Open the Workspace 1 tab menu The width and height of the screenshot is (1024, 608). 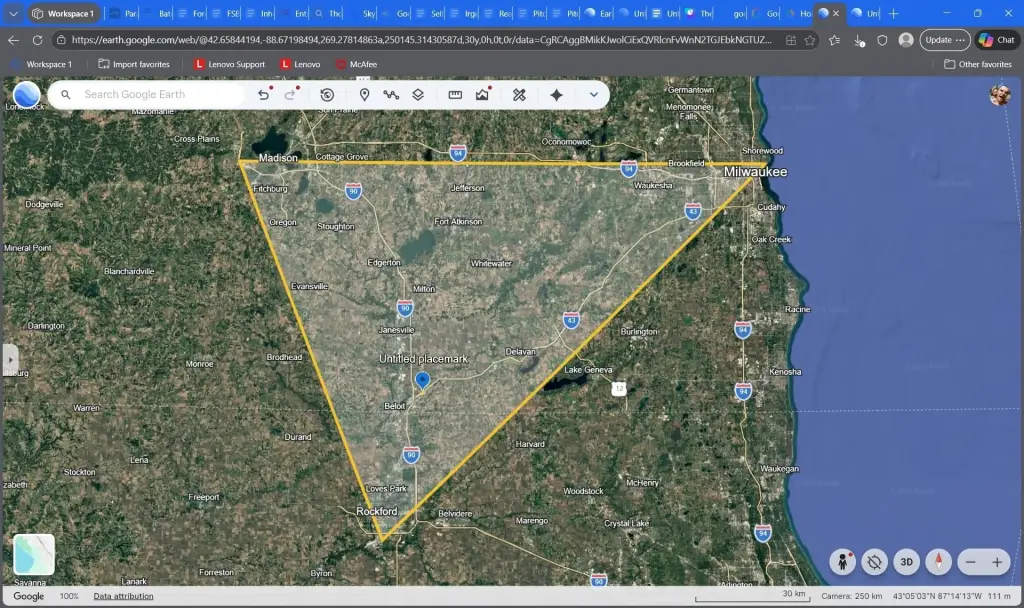(x=64, y=14)
